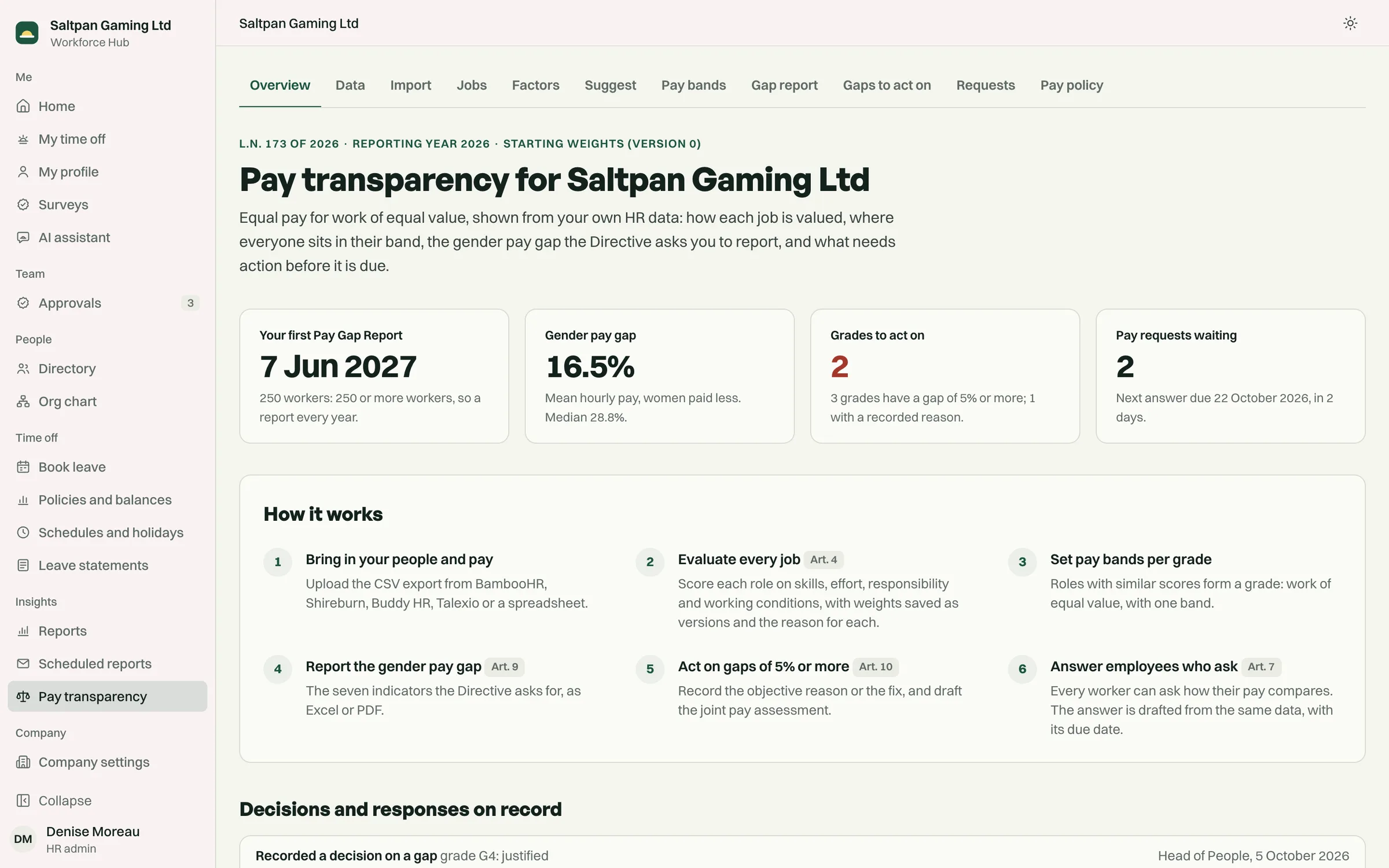
Task: Open the Pay requests waiting card
Action: coord(1230,376)
